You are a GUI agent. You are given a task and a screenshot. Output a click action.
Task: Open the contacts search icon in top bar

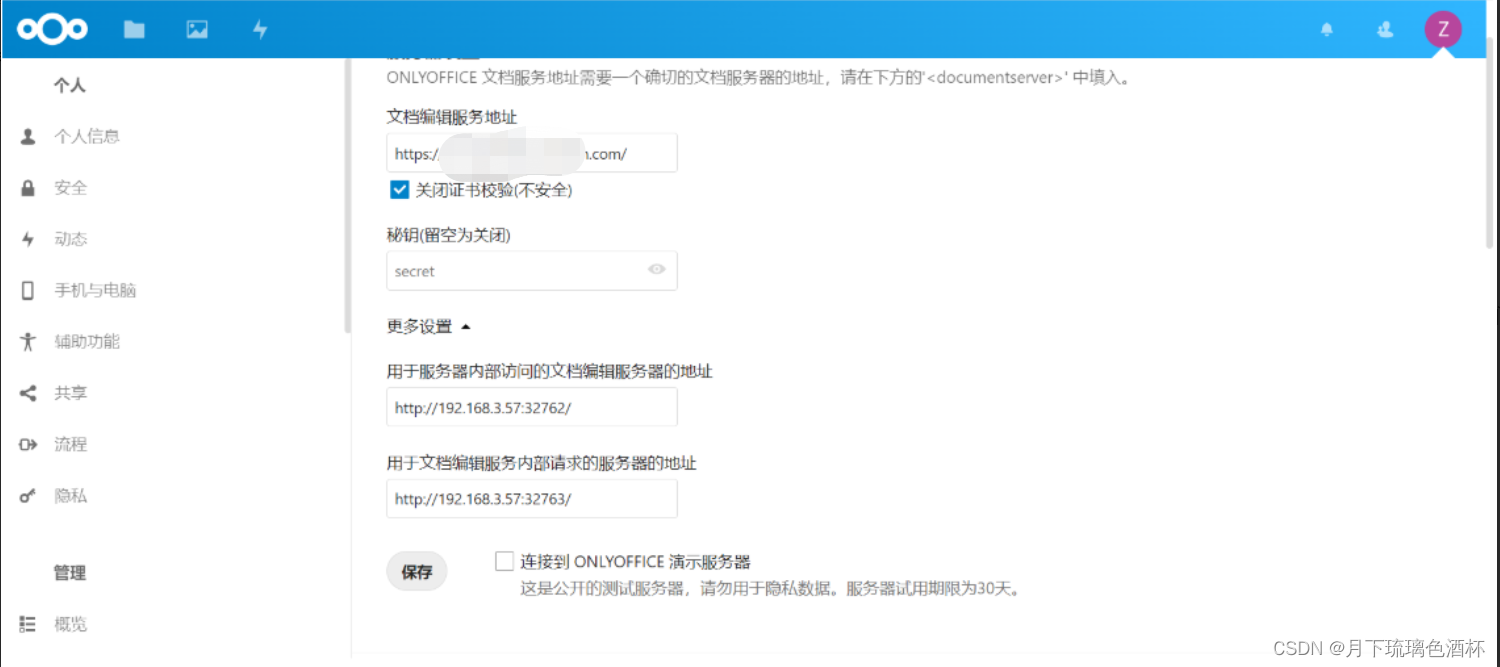pos(1385,28)
